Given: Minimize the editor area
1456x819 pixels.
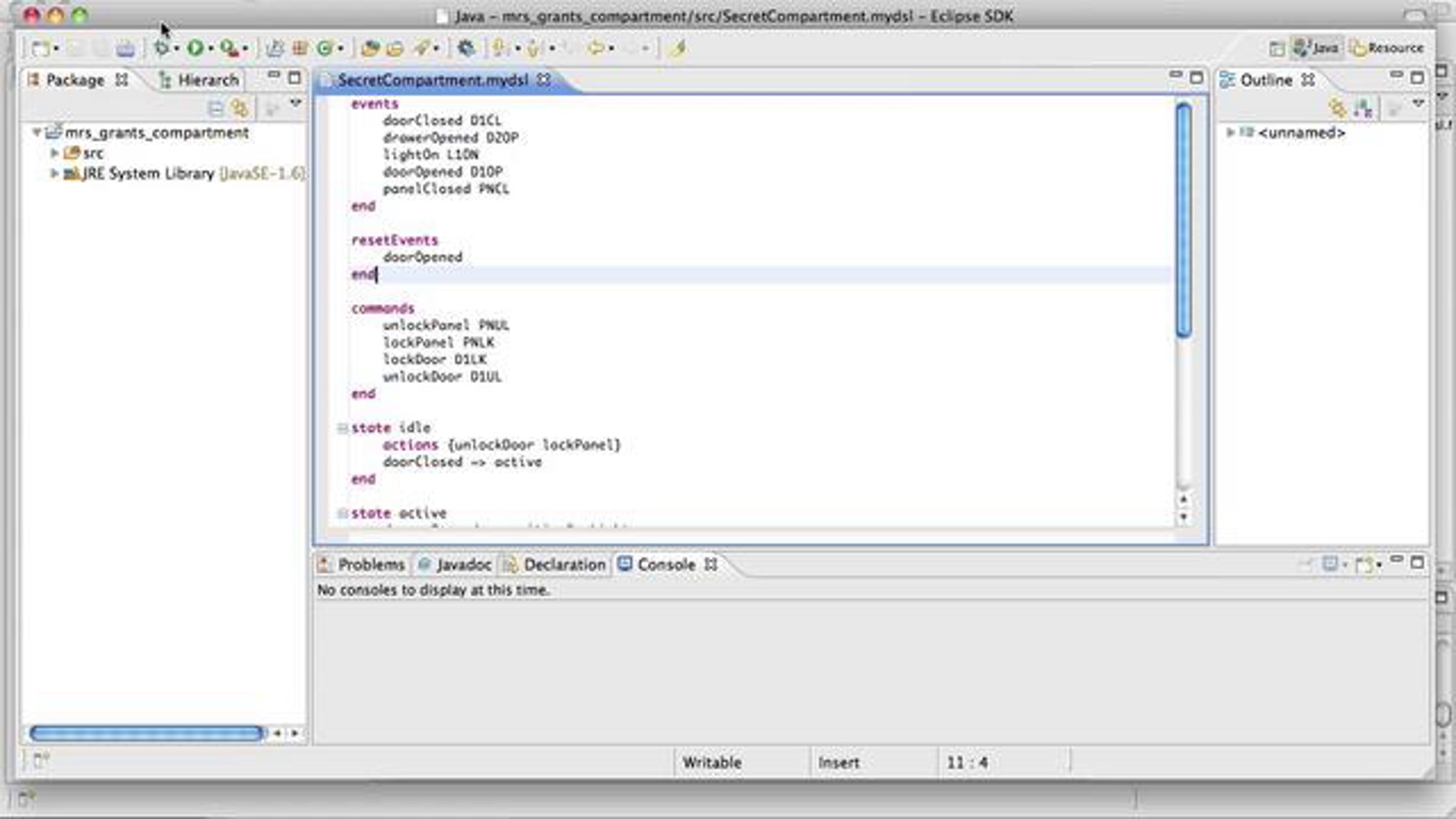Looking at the screenshot, I should [x=1176, y=75].
